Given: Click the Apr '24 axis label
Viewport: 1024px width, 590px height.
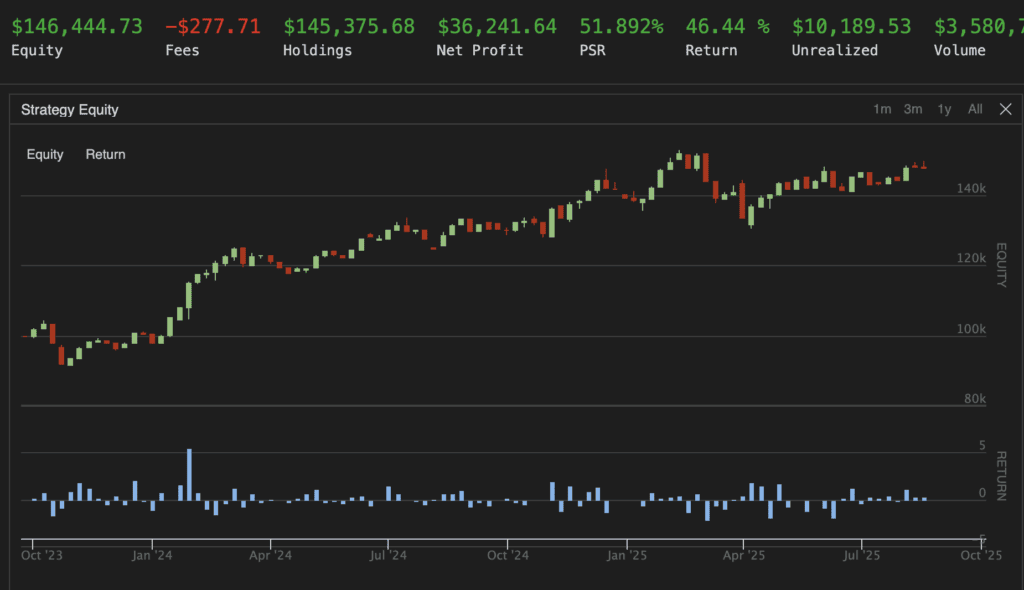Looking at the screenshot, I should (270, 555).
